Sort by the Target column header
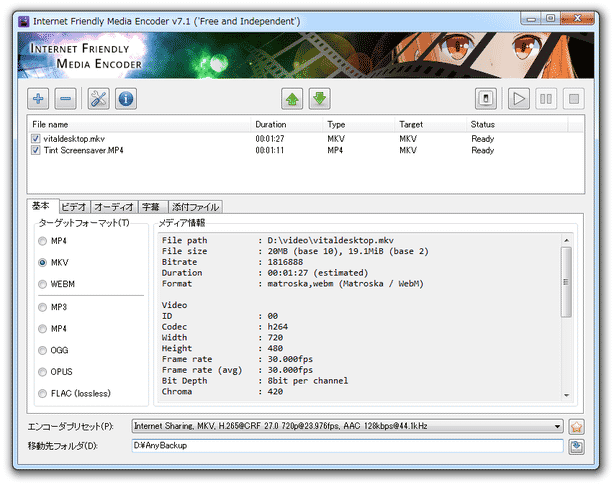Viewport: 614px width, 485px height. pyautogui.click(x=430, y=124)
